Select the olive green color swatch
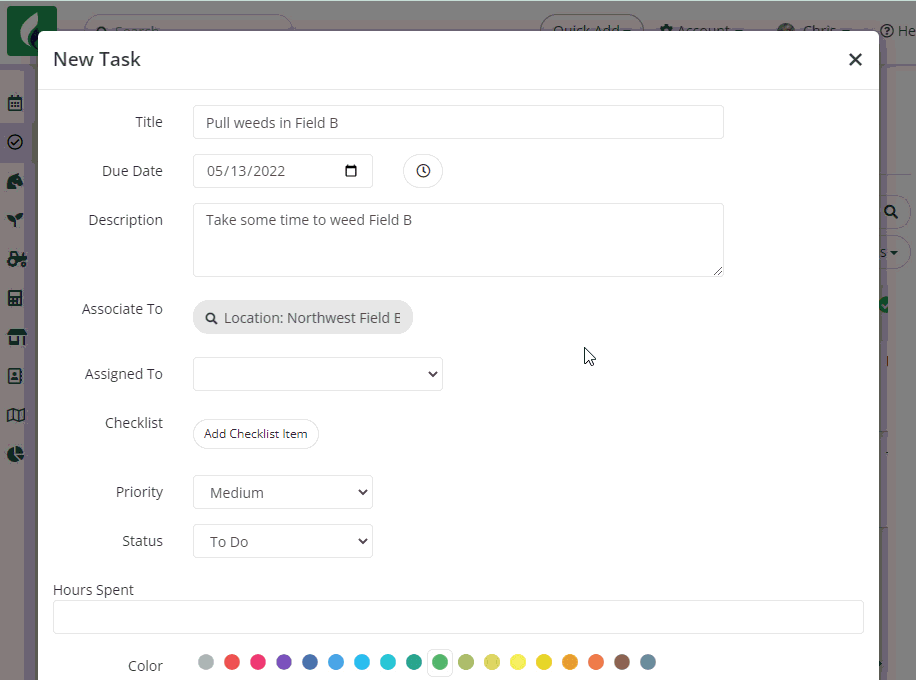This screenshot has width=916, height=680. pyautogui.click(x=466, y=662)
